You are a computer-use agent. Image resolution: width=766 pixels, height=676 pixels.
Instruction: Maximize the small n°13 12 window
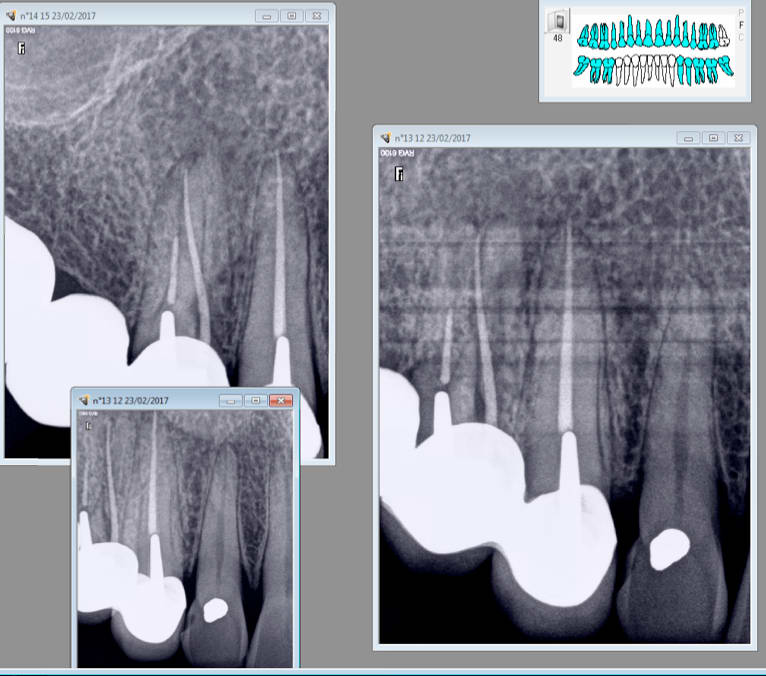tap(256, 400)
